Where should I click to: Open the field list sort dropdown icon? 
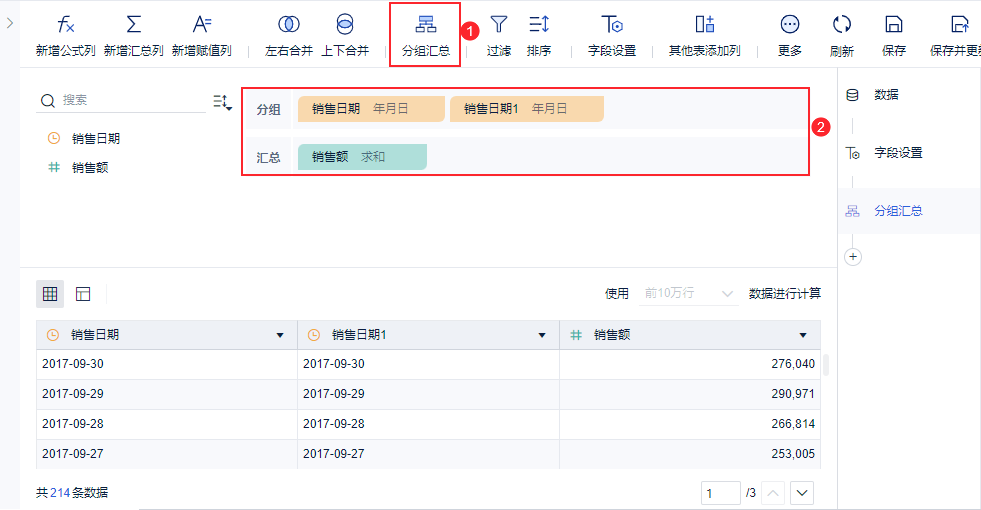tap(222, 101)
